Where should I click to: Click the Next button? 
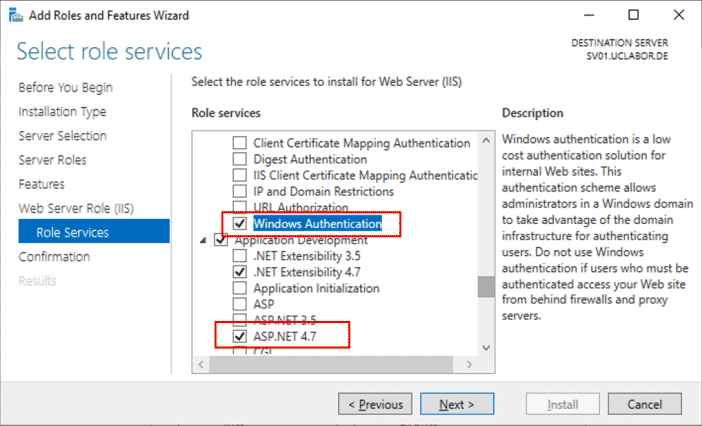455,405
